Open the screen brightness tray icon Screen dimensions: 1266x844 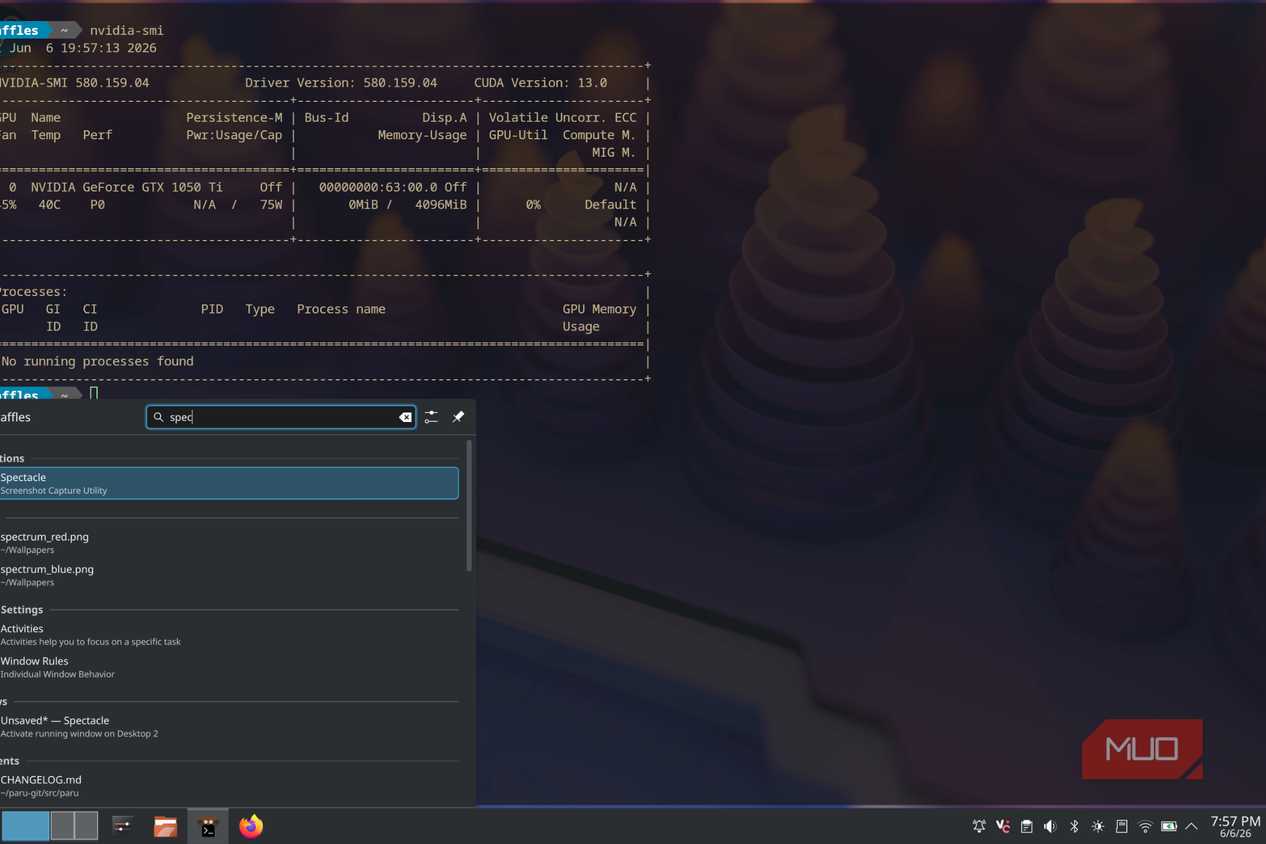pos(1098,827)
